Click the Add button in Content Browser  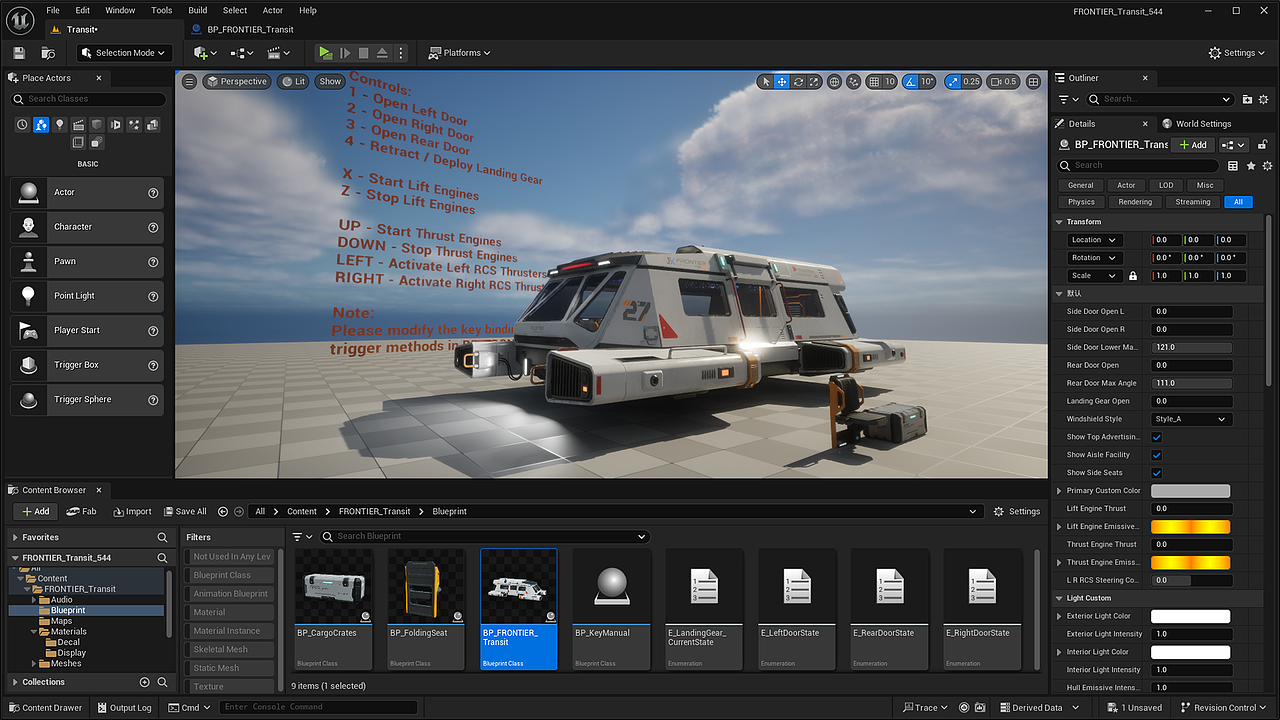35,511
